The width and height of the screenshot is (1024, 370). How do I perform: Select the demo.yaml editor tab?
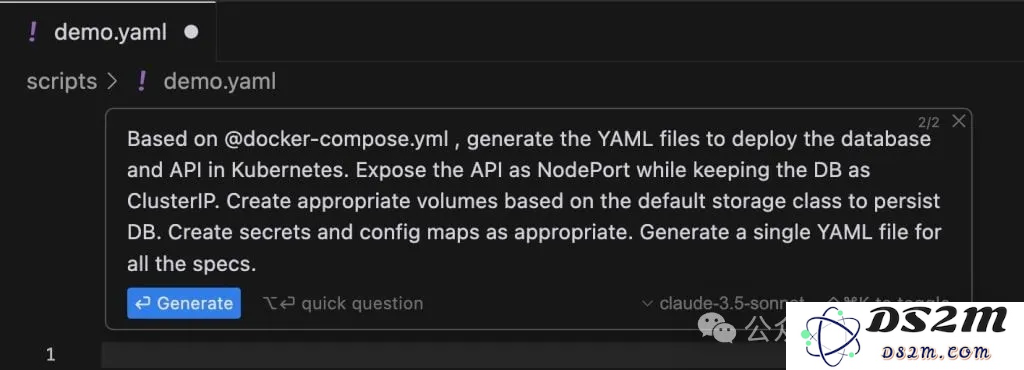tap(108, 32)
